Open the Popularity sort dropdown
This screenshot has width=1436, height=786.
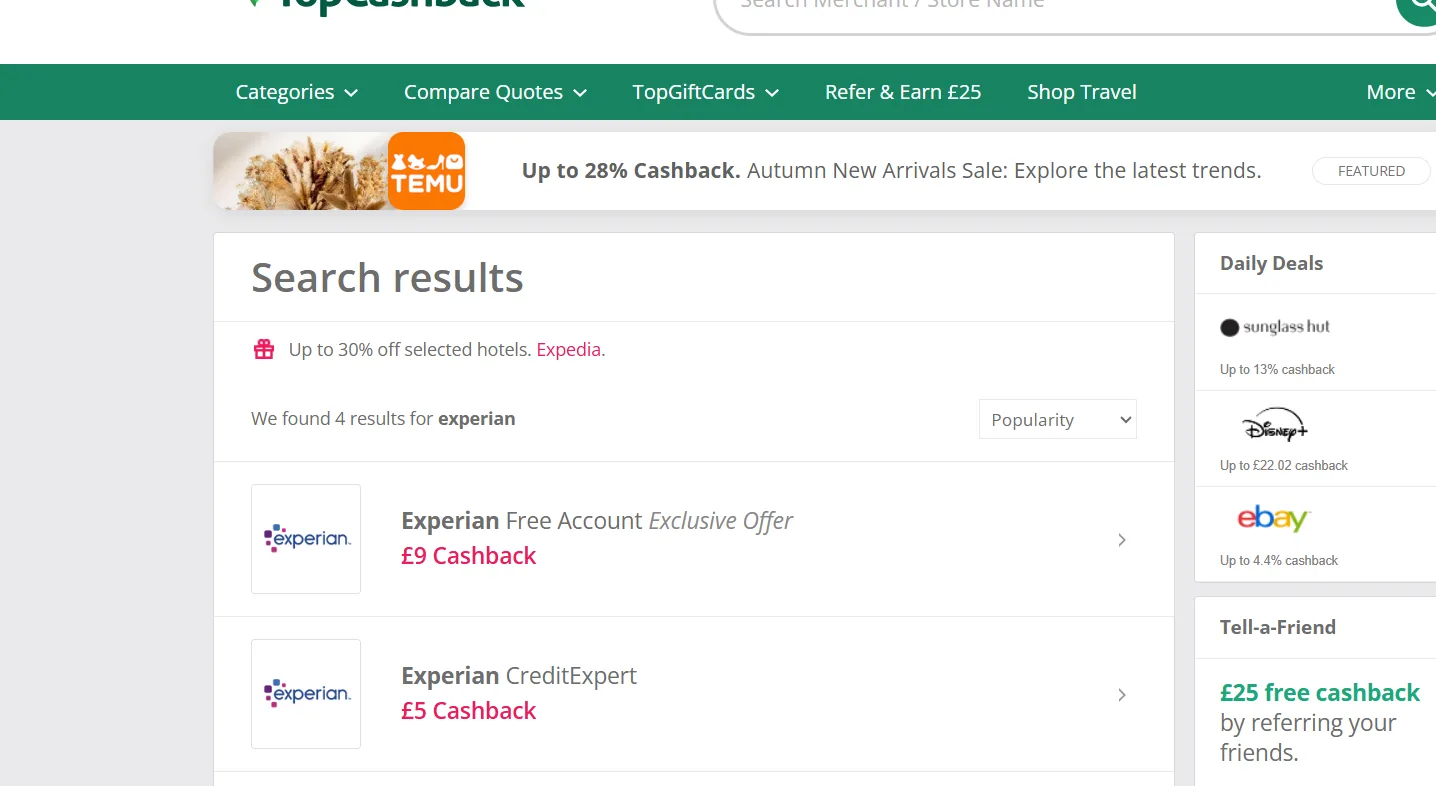[1057, 420]
